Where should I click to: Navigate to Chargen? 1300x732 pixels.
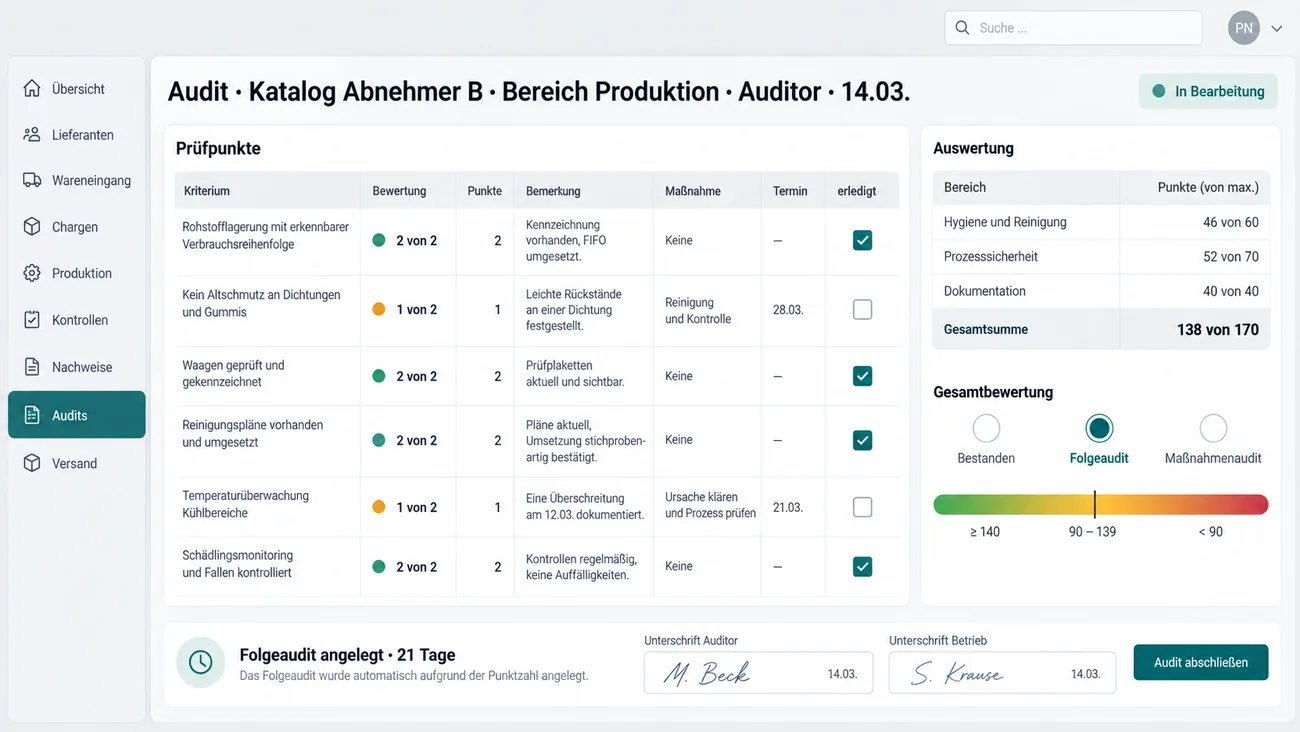click(x=77, y=227)
